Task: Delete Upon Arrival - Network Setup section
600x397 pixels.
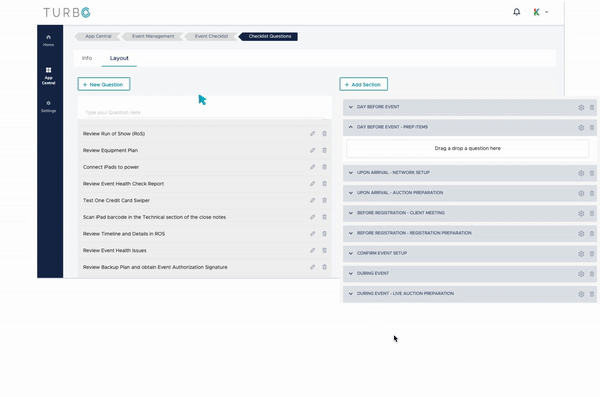Action: [592, 173]
